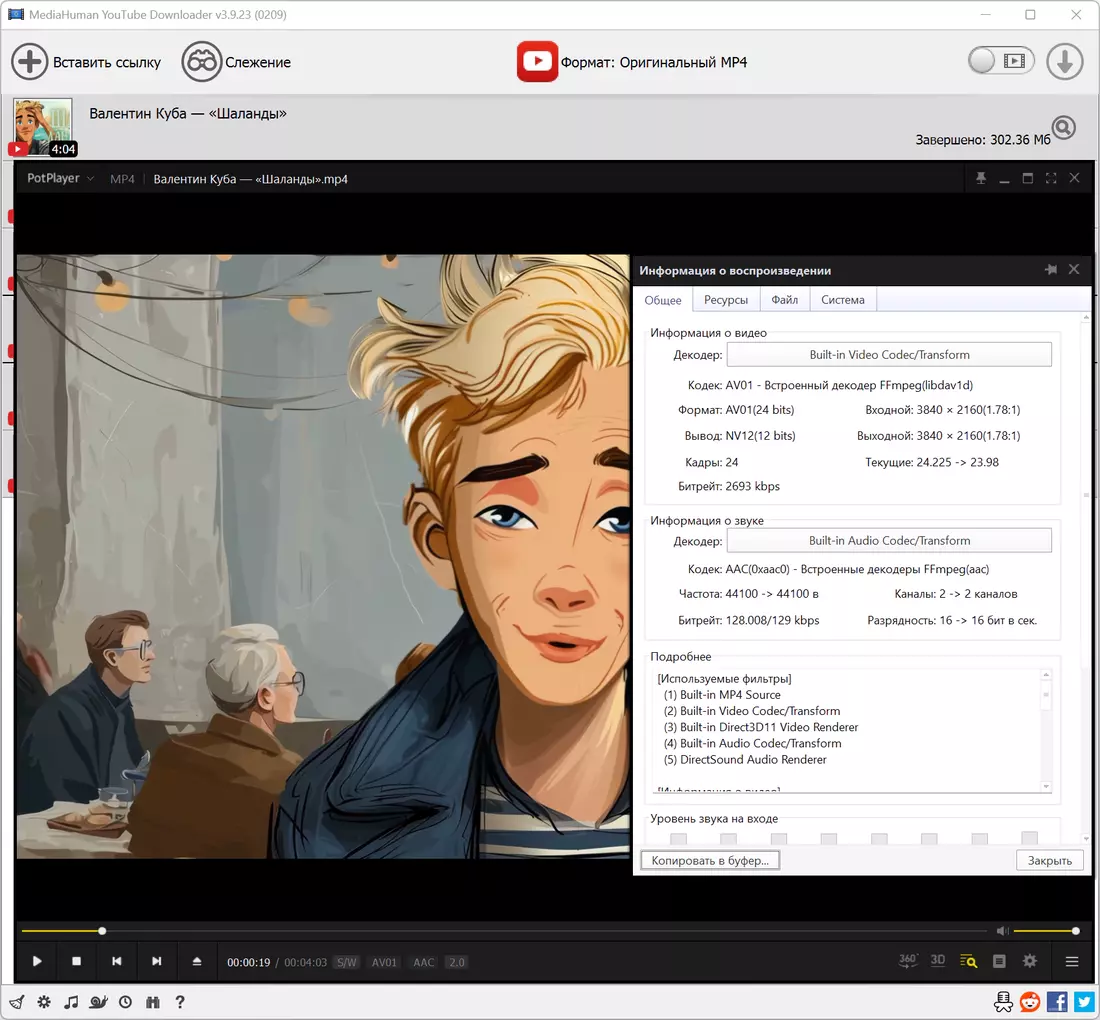Image resolution: width=1100 pixels, height=1020 pixels.
Task: Switch to the Система tab
Action: pyautogui.click(x=843, y=300)
